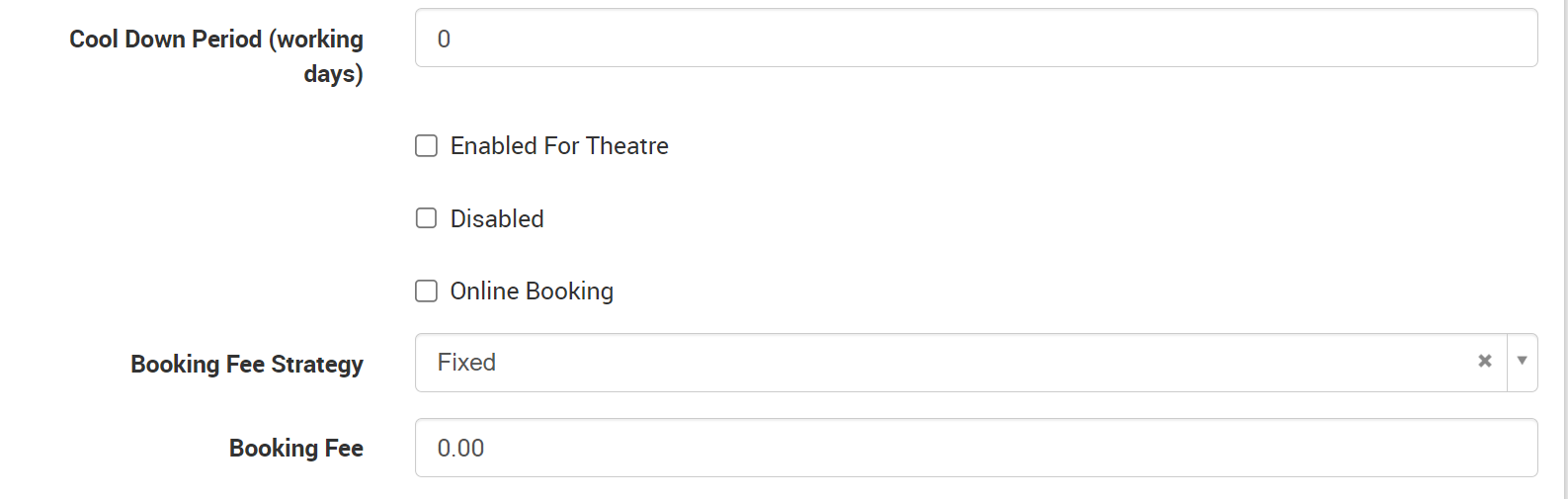The height and width of the screenshot is (499, 1568).
Task: Click the Booking Fee Strategy label
Action: click(246, 365)
